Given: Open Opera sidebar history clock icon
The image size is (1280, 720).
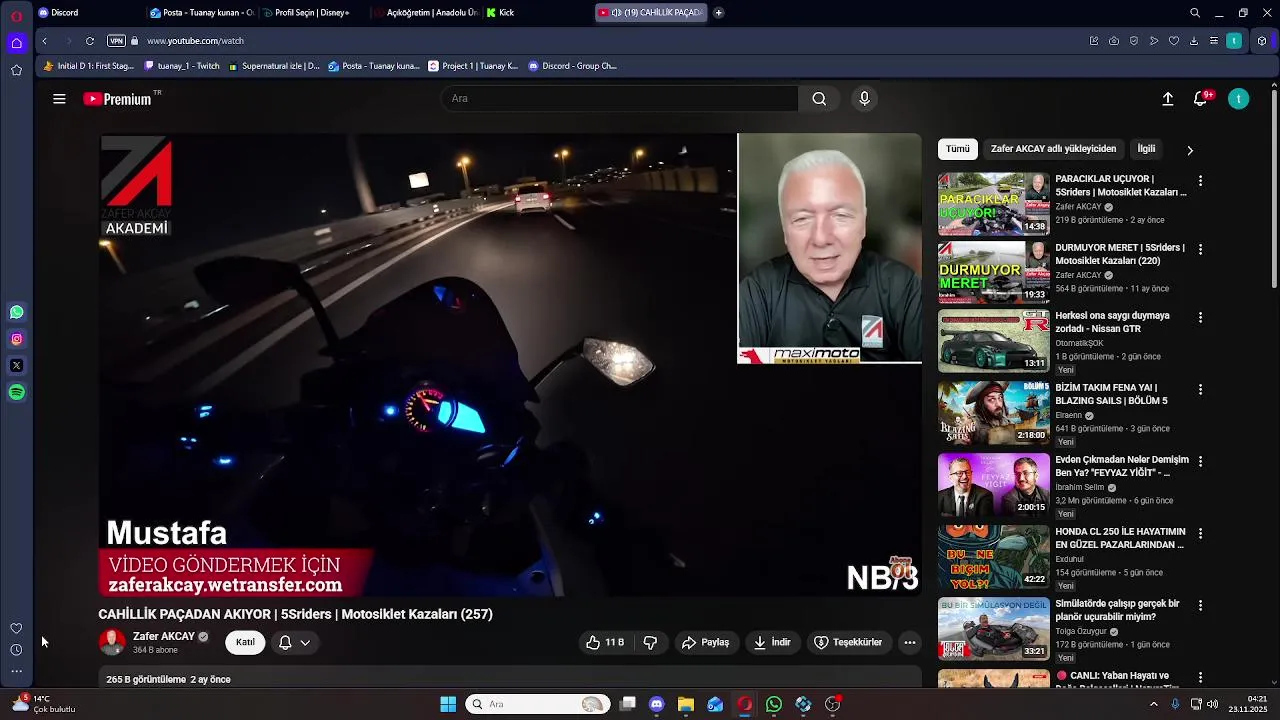Looking at the screenshot, I should click(16, 650).
